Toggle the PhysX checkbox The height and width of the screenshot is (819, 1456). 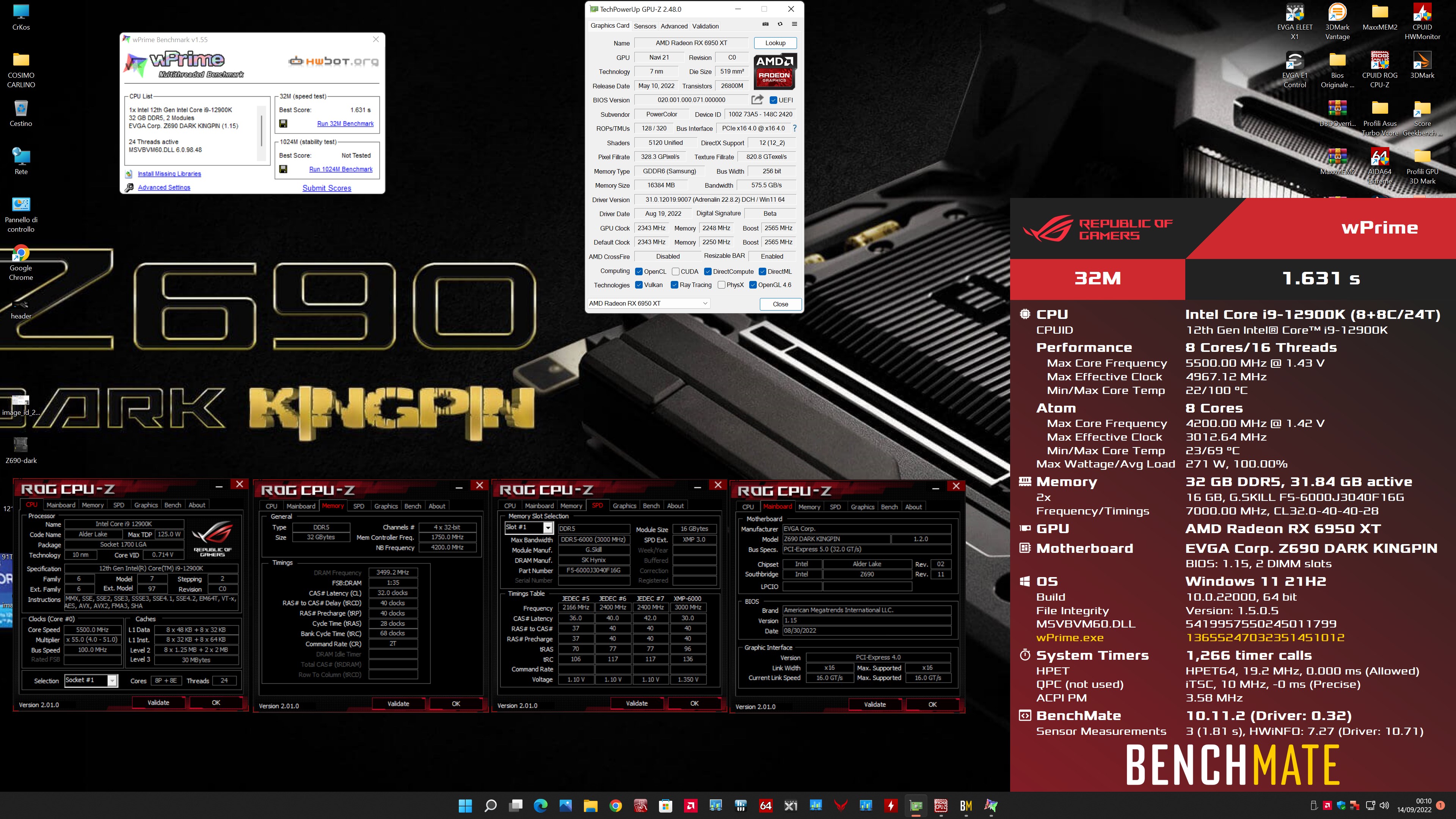pyautogui.click(x=721, y=285)
